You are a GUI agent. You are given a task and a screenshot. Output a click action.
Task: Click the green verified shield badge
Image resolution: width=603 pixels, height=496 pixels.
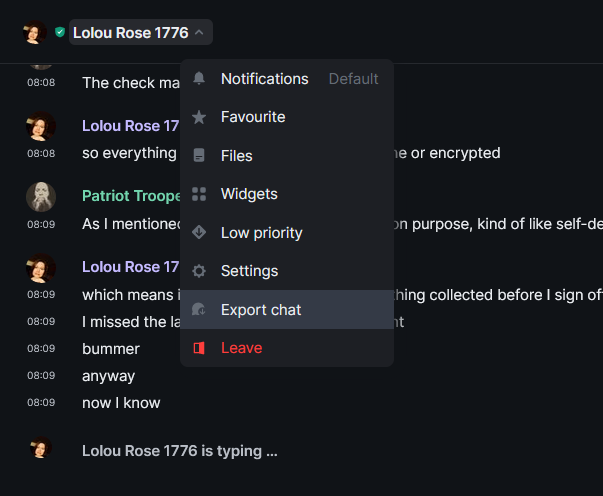(x=60, y=33)
